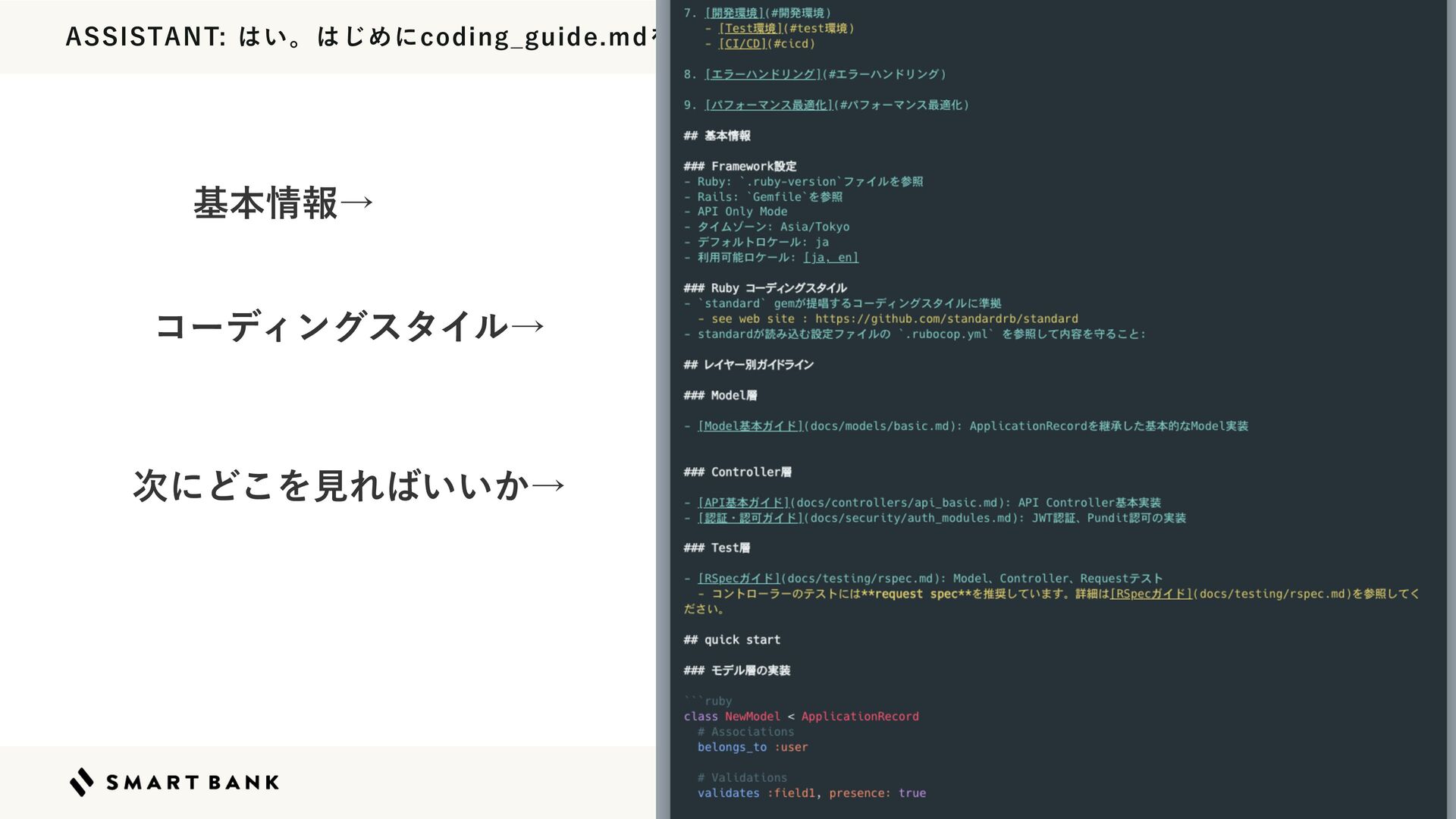Image resolution: width=1456 pixels, height=819 pixels.
Task: Click the SmartBank logo icon
Action: pos(82,782)
